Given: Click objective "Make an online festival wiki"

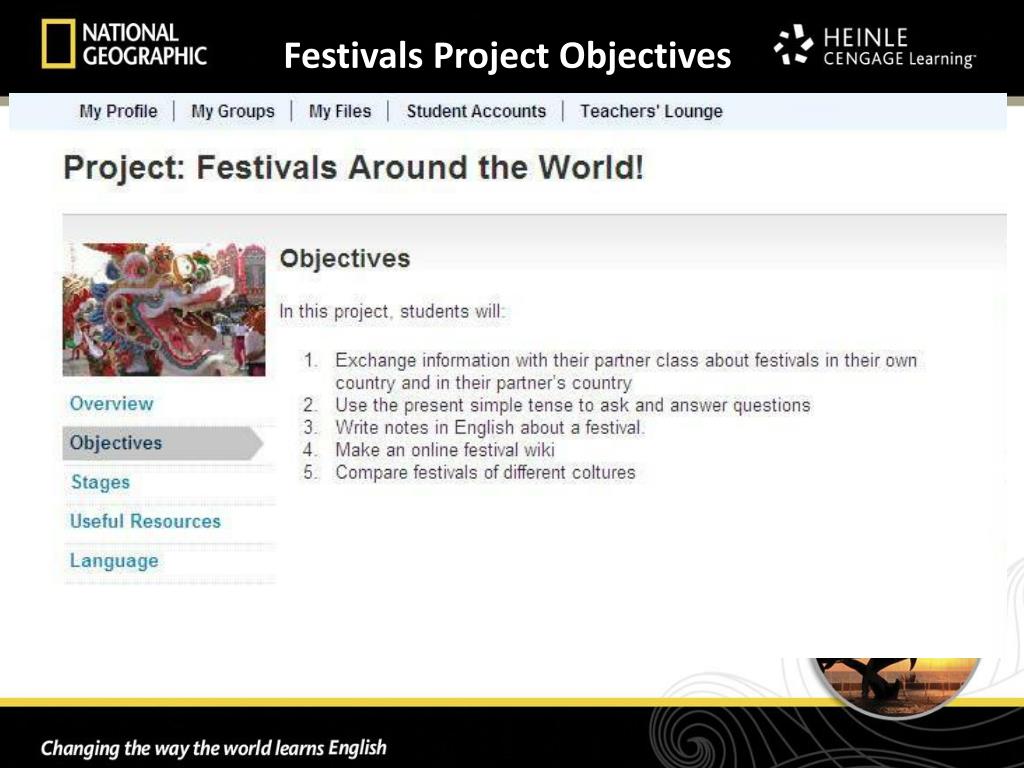Looking at the screenshot, I should coord(445,450).
